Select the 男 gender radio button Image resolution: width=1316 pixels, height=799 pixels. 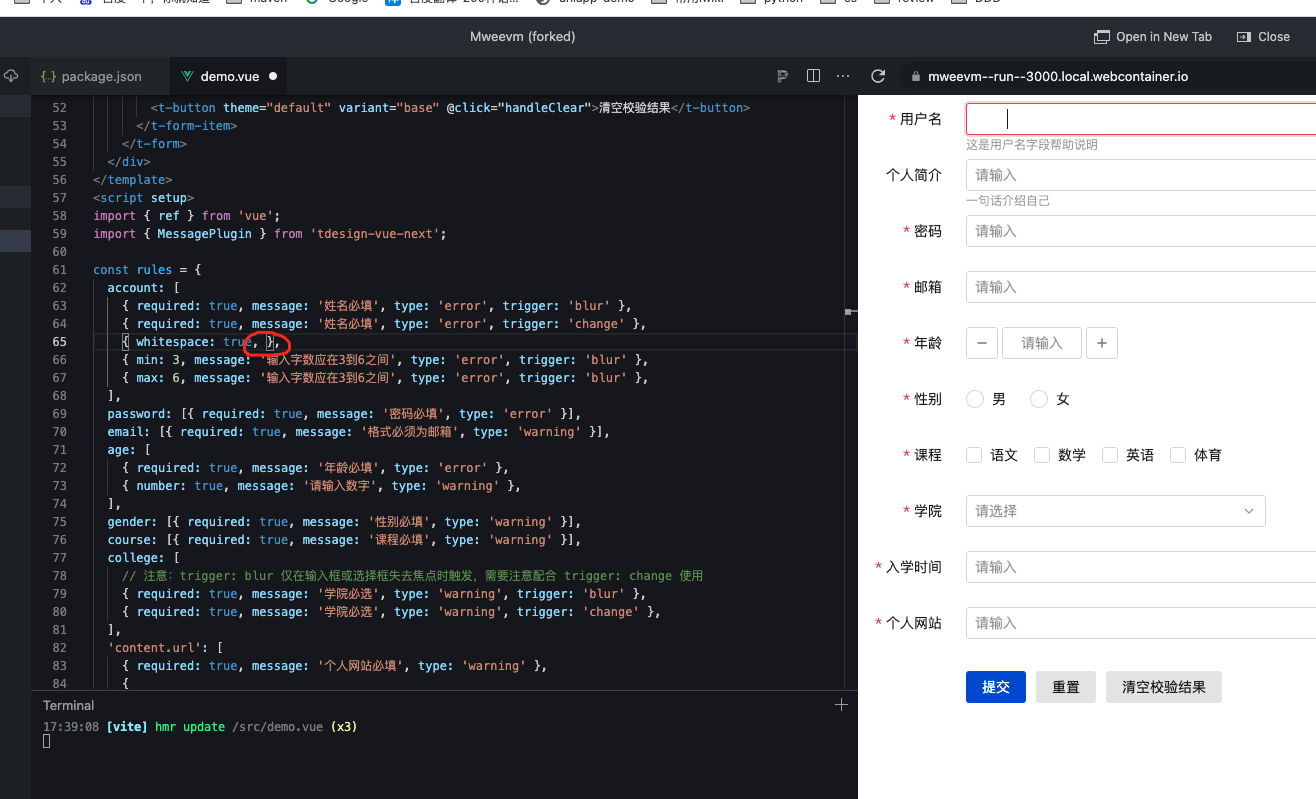975,399
